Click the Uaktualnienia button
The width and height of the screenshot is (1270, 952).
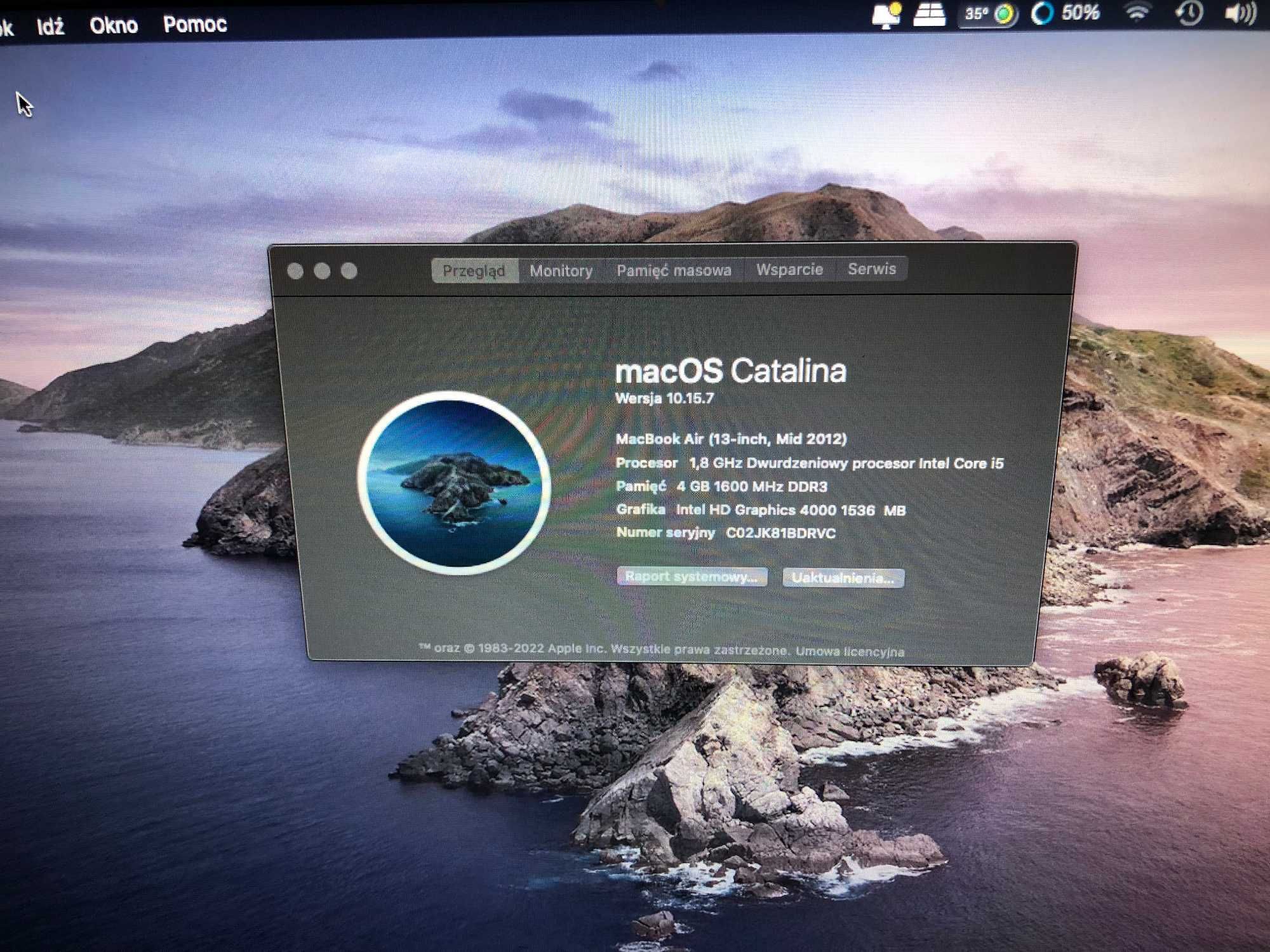click(x=843, y=578)
